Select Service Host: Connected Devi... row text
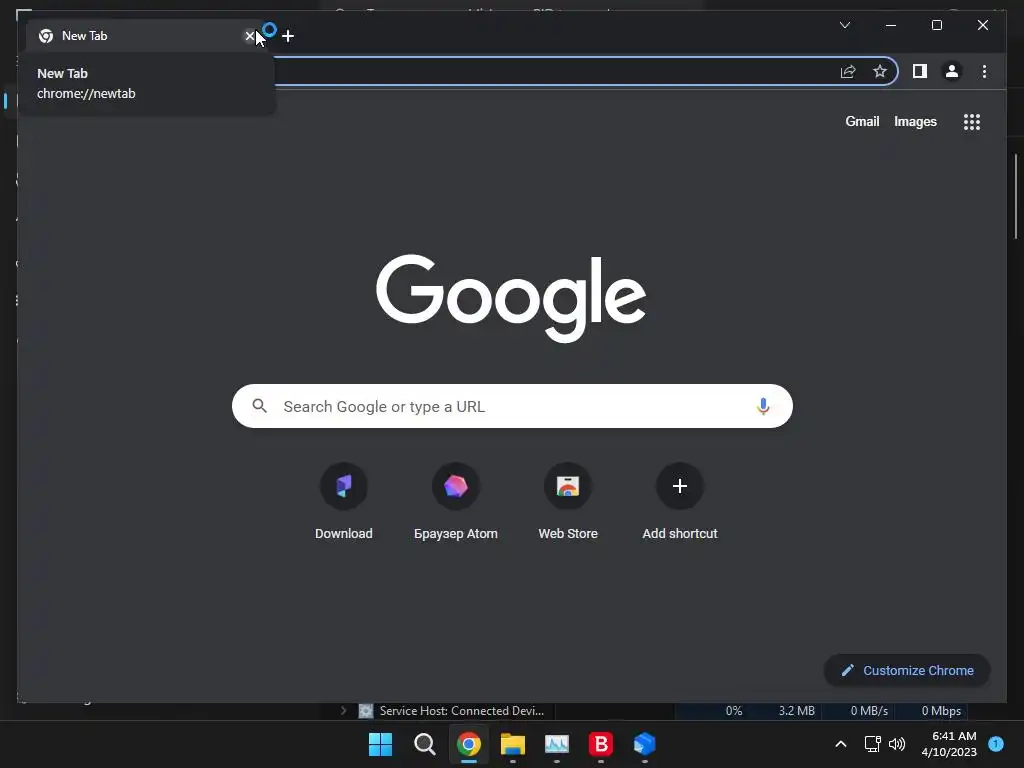Viewport: 1024px width, 768px height. [x=462, y=711]
